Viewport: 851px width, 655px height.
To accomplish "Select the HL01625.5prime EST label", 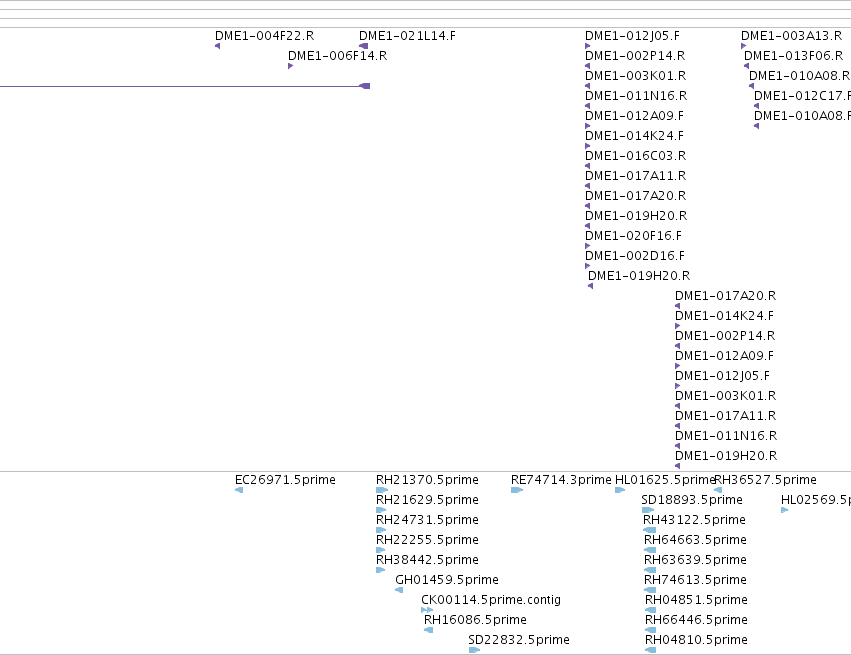I will (x=664, y=480).
